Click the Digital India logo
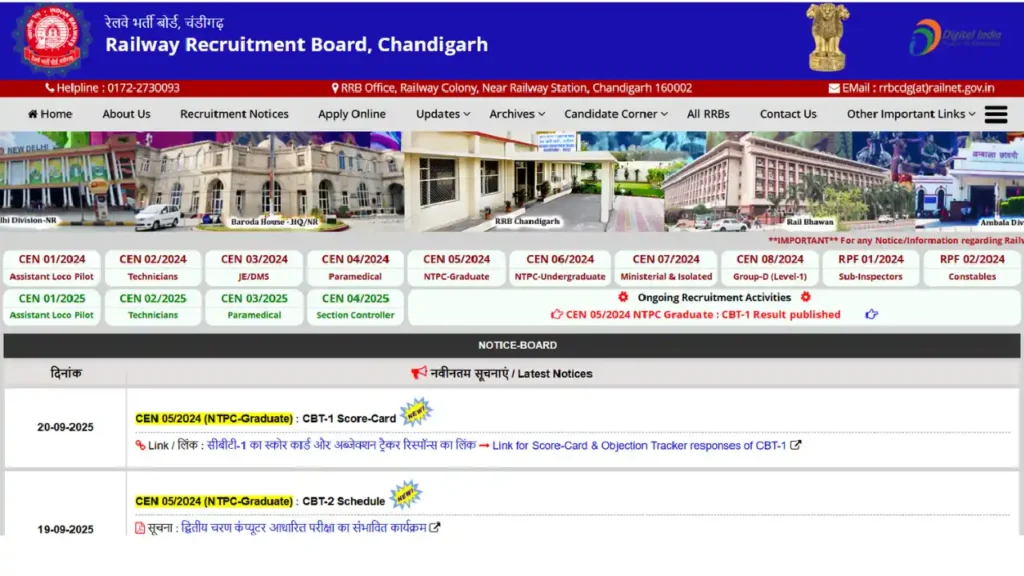 [x=954, y=38]
